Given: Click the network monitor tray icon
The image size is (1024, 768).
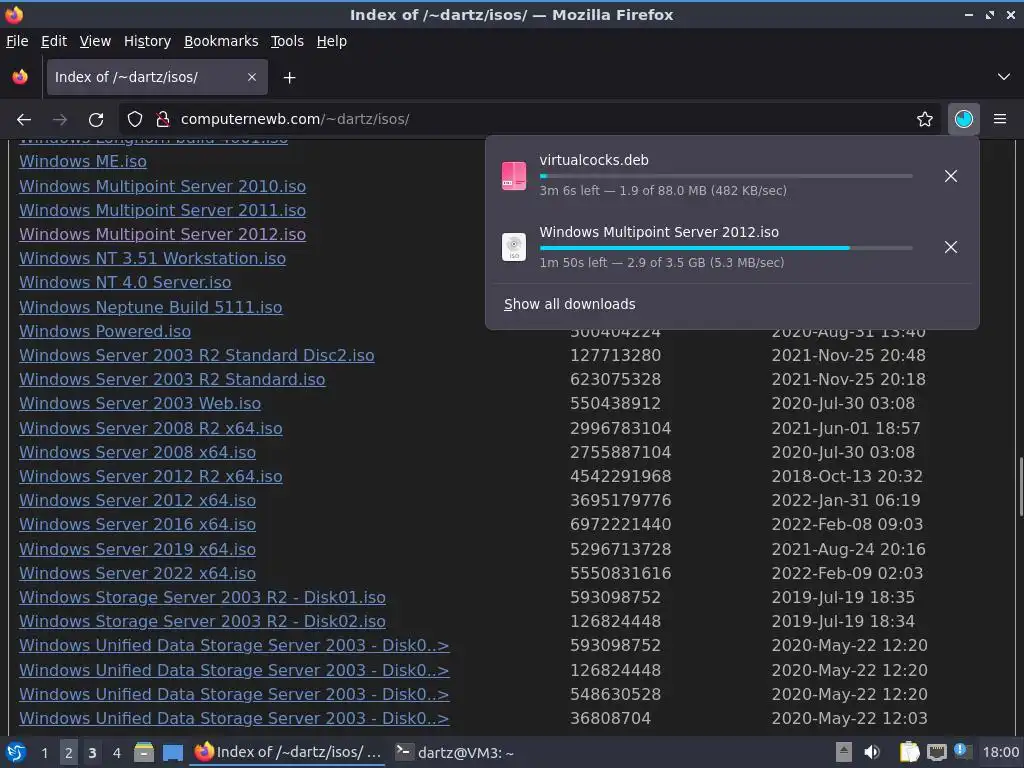Looking at the screenshot, I should (x=936, y=752).
